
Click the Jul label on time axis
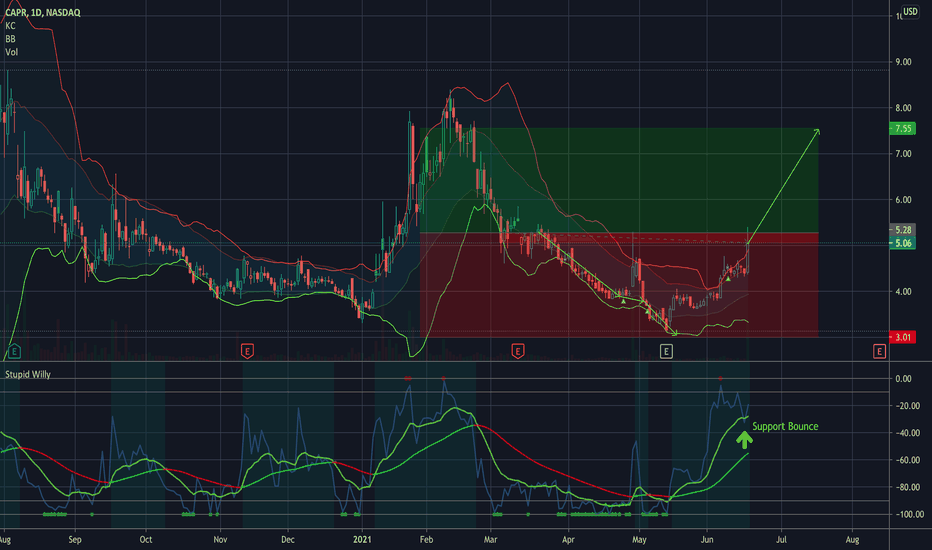[x=781, y=540]
